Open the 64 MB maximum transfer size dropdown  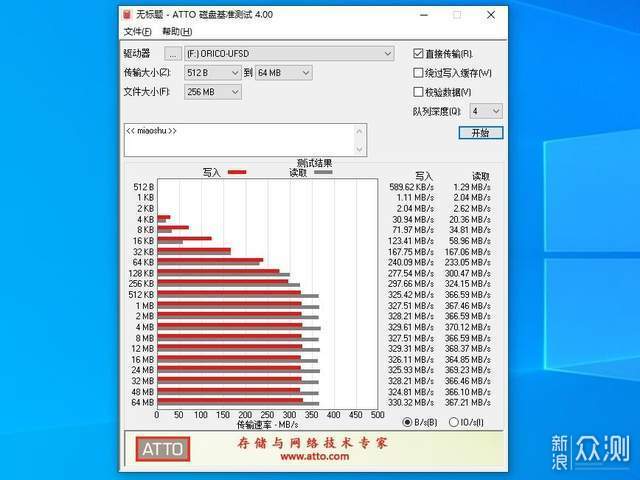284,73
